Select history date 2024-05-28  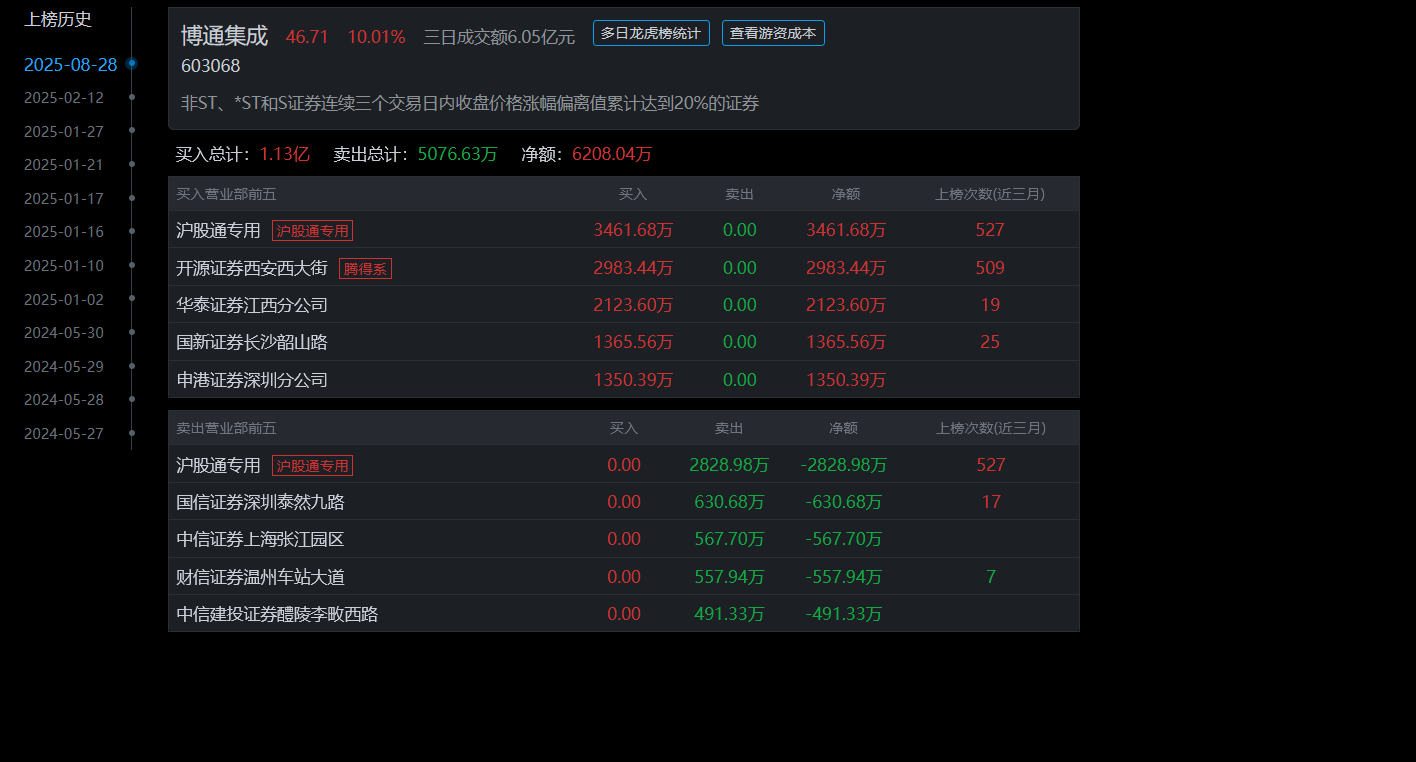(64, 400)
